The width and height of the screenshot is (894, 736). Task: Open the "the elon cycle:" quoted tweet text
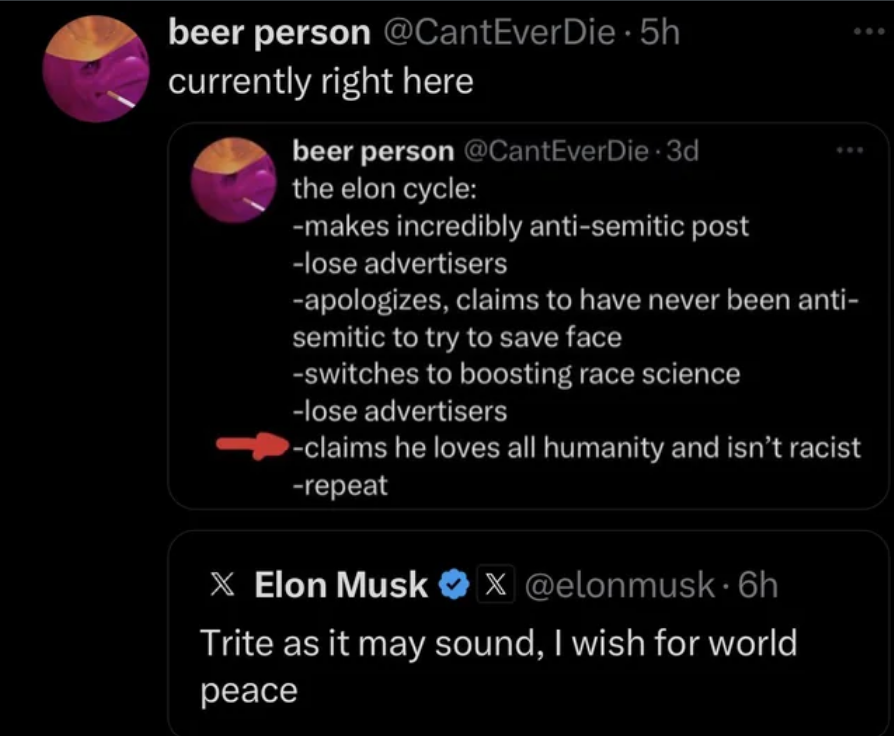[384, 188]
